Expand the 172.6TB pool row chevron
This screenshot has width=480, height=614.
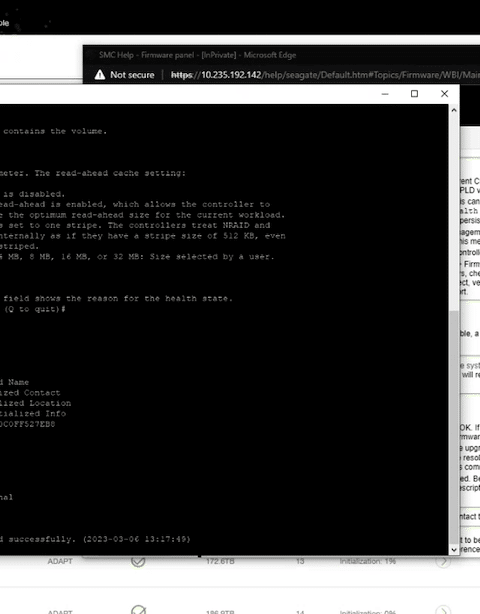point(443,561)
